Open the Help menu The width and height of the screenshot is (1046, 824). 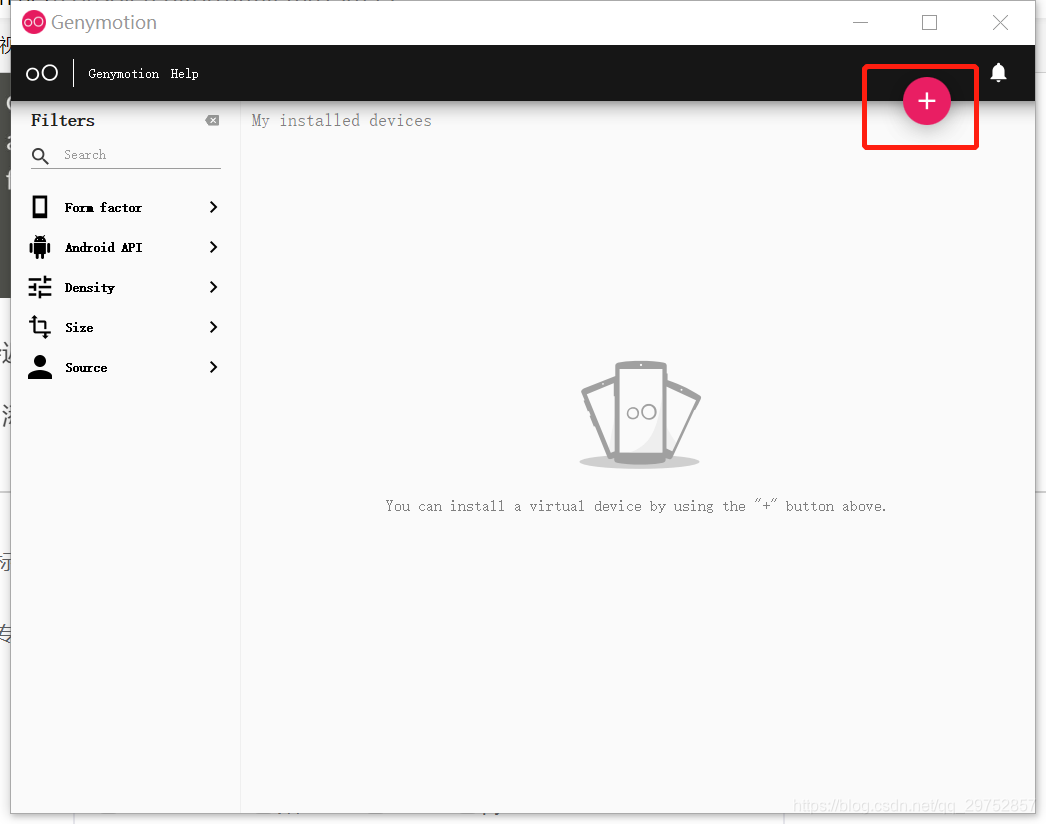(184, 73)
